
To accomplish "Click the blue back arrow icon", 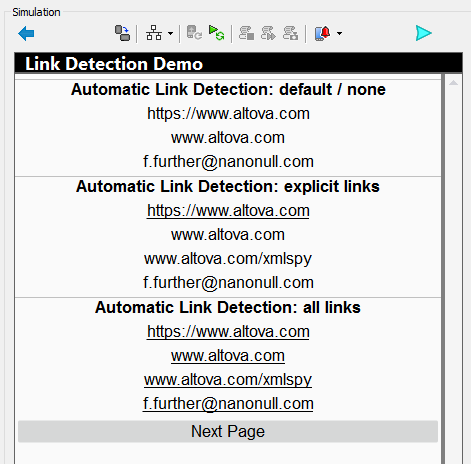I will pyautogui.click(x=26, y=34).
